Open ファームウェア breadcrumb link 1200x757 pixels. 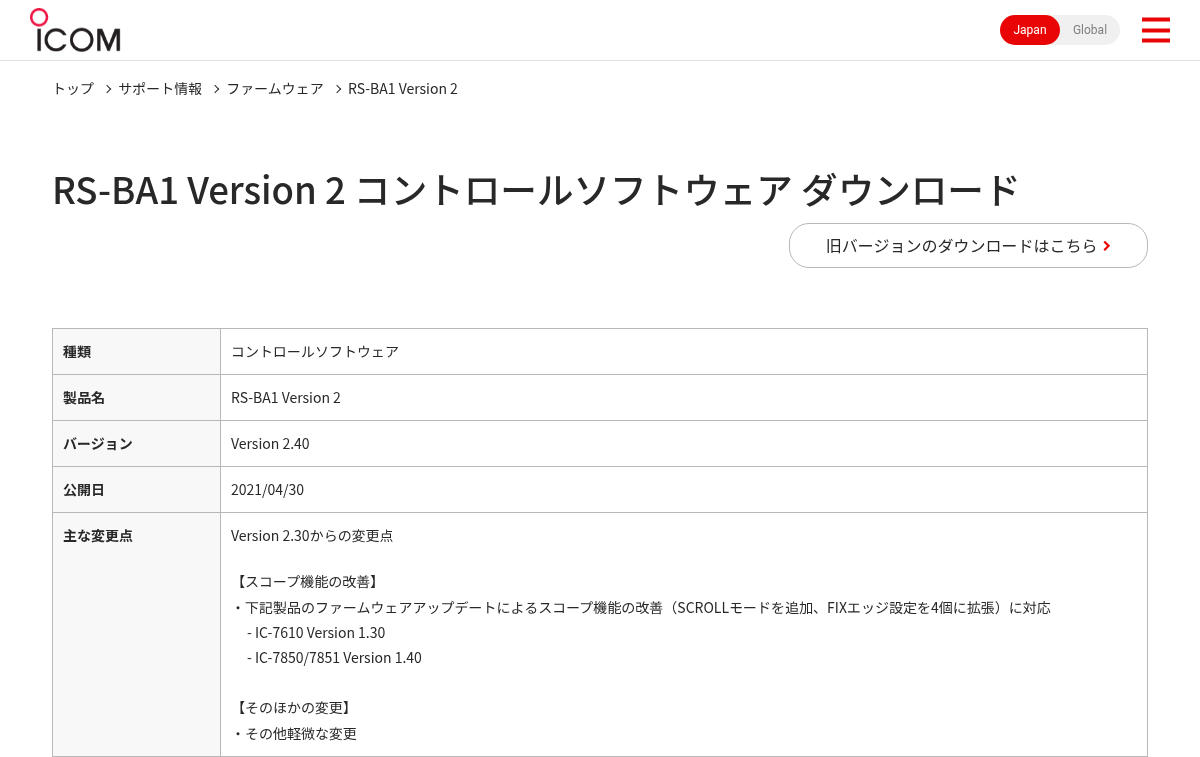coord(275,89)
